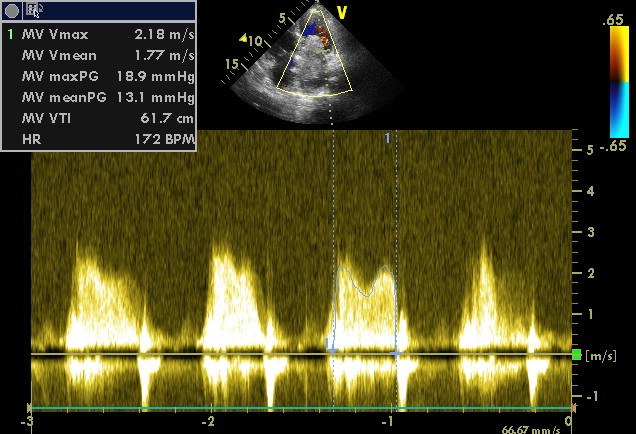Screen dimensions: 636x434
Task: Click the yellow V probe orientation marker
Action: click(342, 12)
